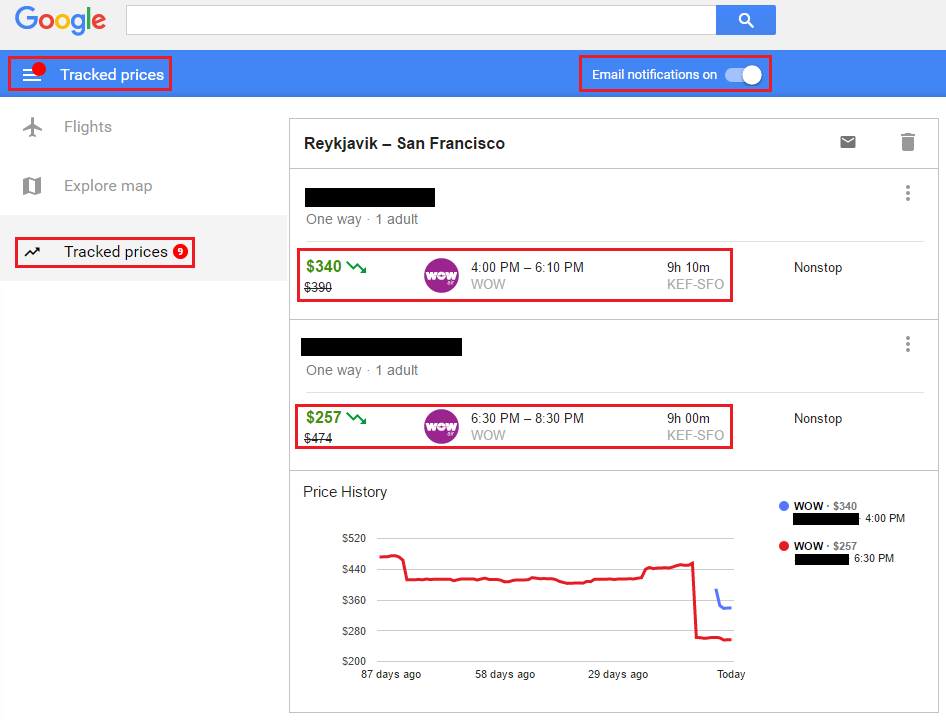The height and width of the screenshot is (720, 946).
Task: Open the 4:00 PM – 6:10 PM flight
Action: point(527,267)
